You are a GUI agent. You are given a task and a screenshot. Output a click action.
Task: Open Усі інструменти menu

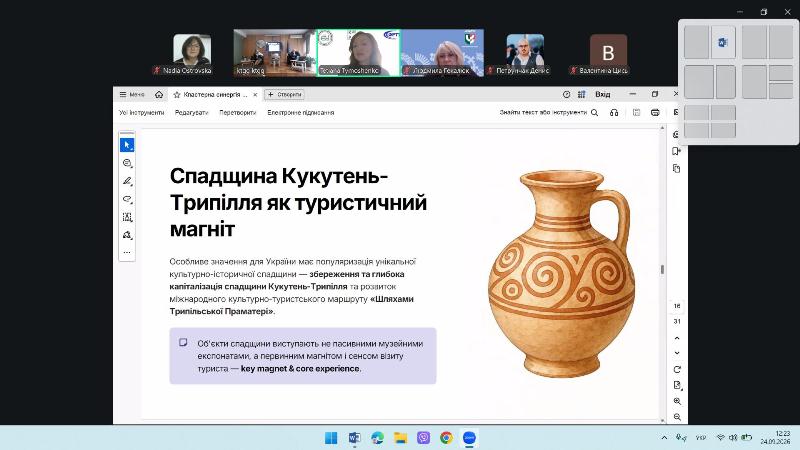(141, 113)
